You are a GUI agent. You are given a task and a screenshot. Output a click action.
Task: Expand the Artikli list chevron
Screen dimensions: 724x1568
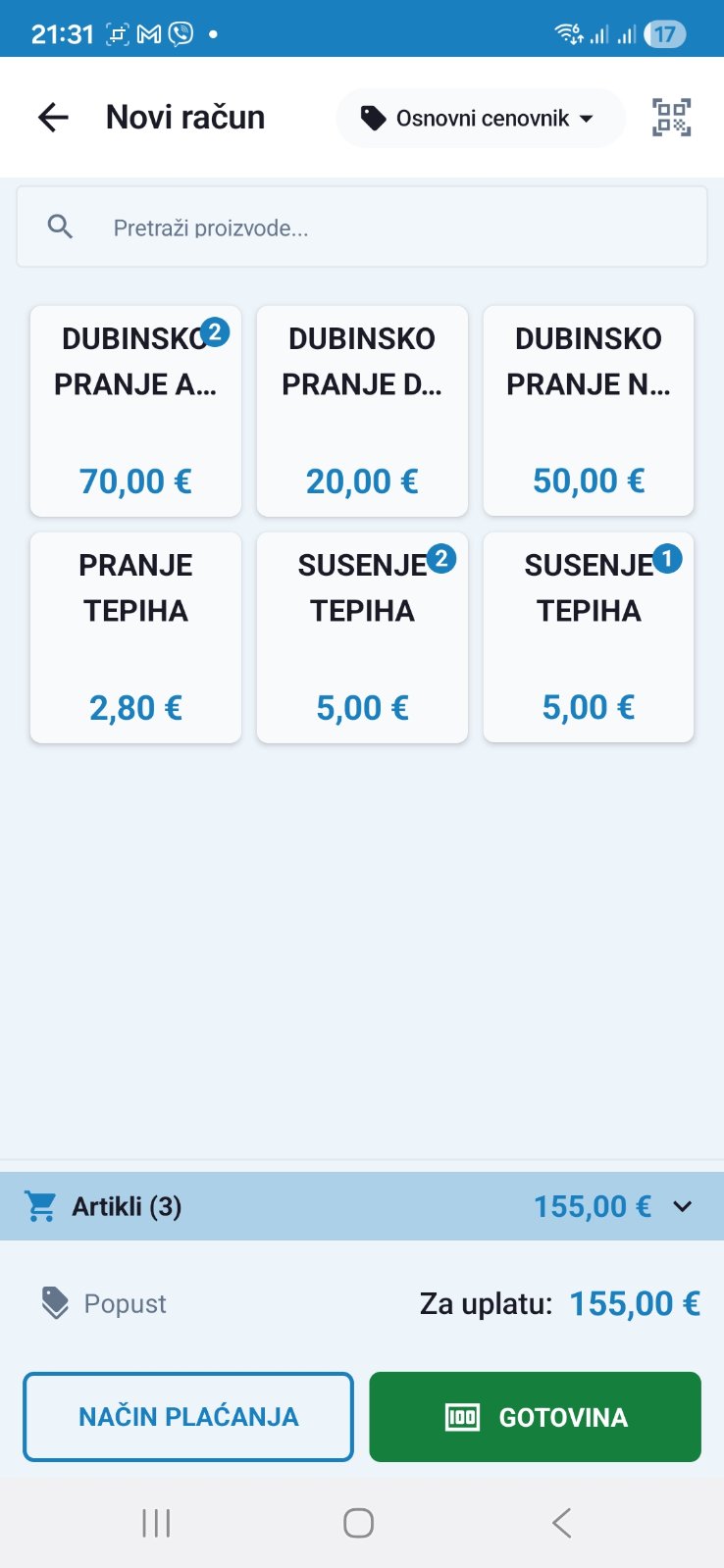(683, 1206)
